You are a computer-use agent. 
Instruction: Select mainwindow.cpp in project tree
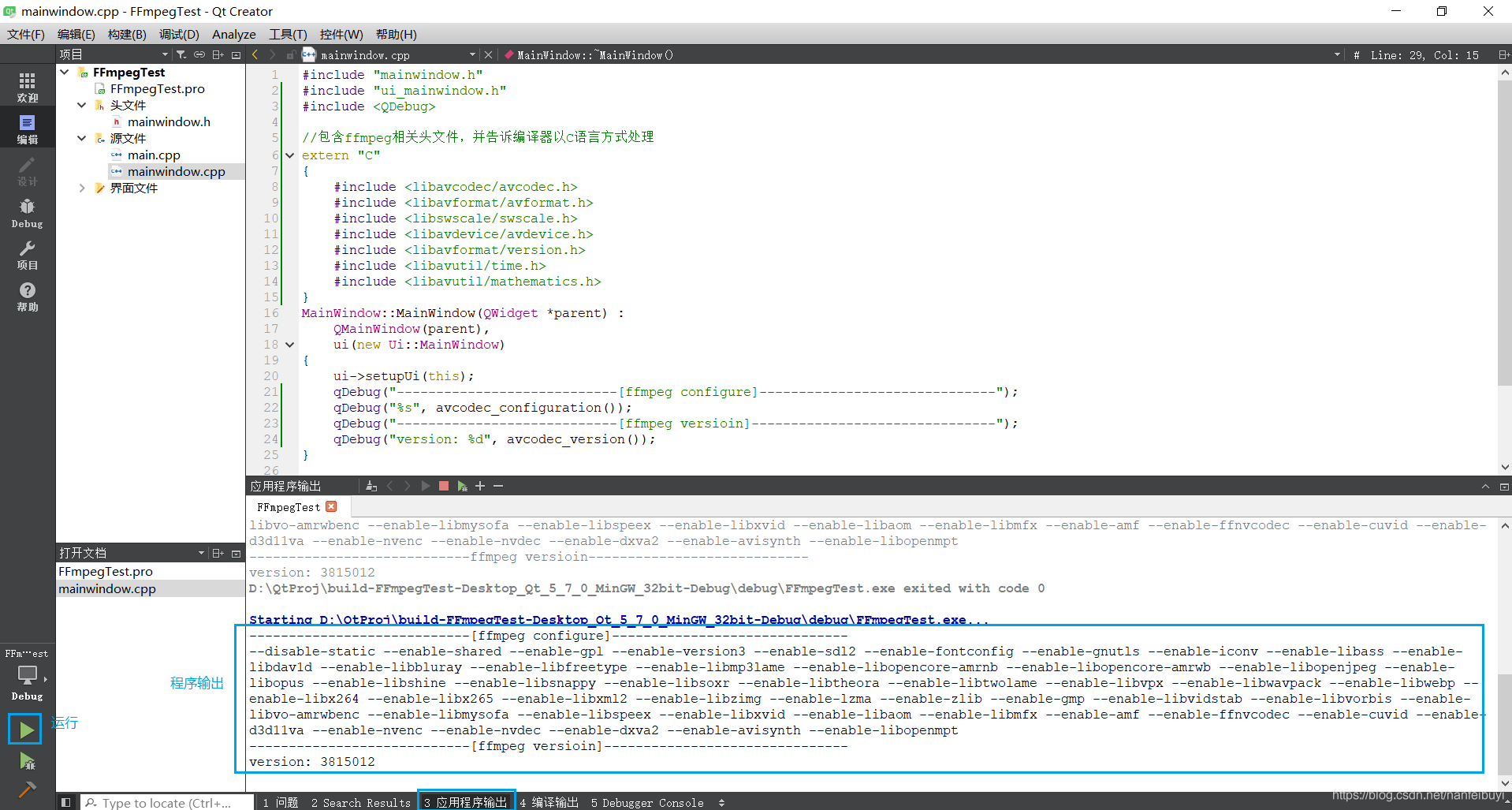[x=176, y=171]
